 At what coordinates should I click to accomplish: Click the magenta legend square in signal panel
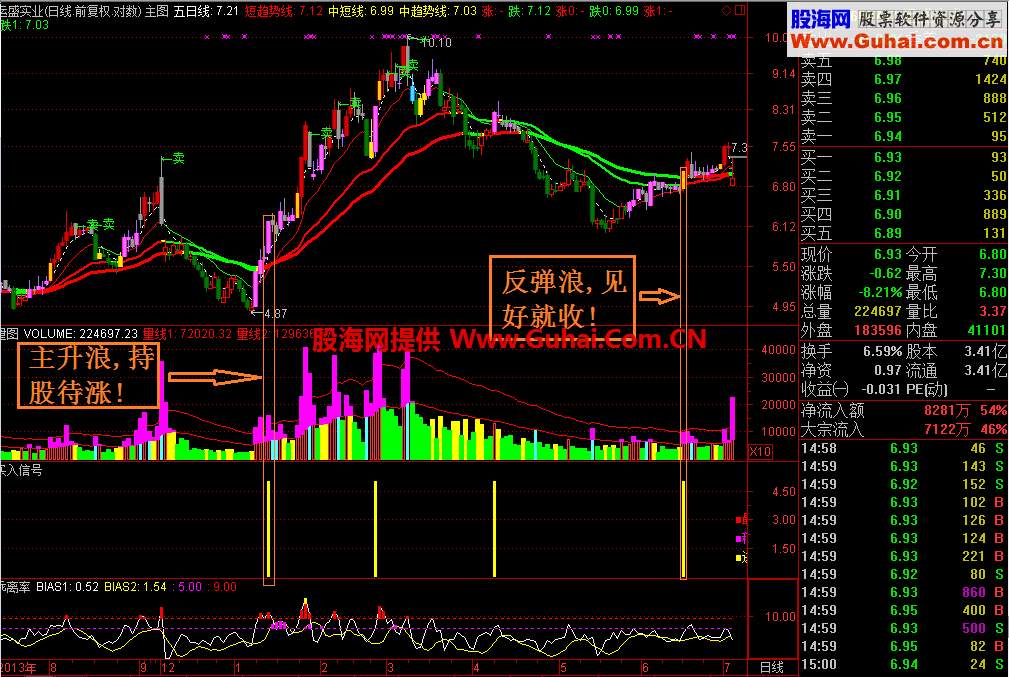click(739, 539)
